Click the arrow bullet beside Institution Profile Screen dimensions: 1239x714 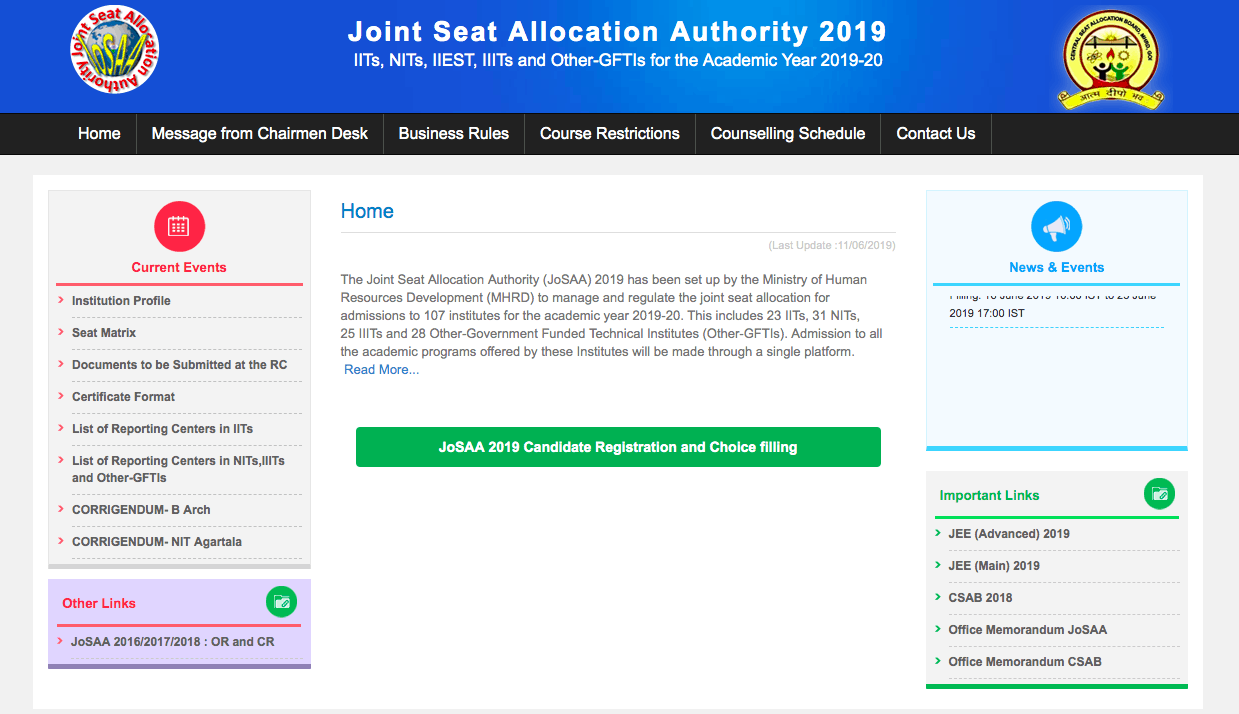tap(61, 300)
